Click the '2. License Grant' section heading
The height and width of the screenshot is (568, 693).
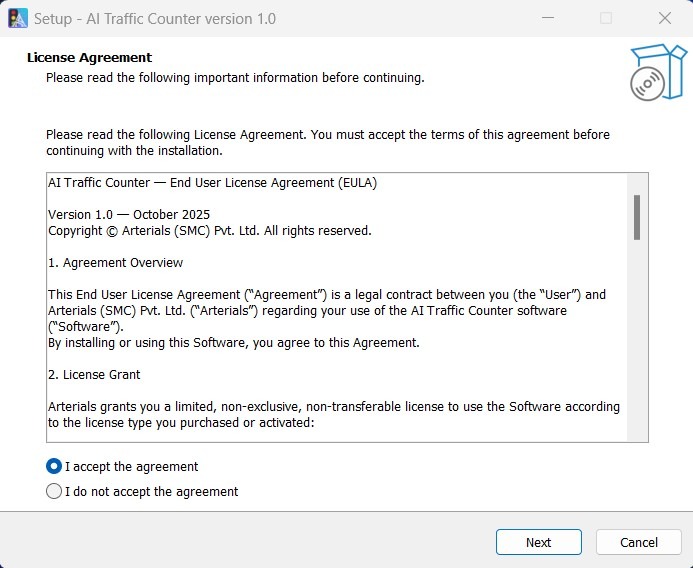click(95, 375)
